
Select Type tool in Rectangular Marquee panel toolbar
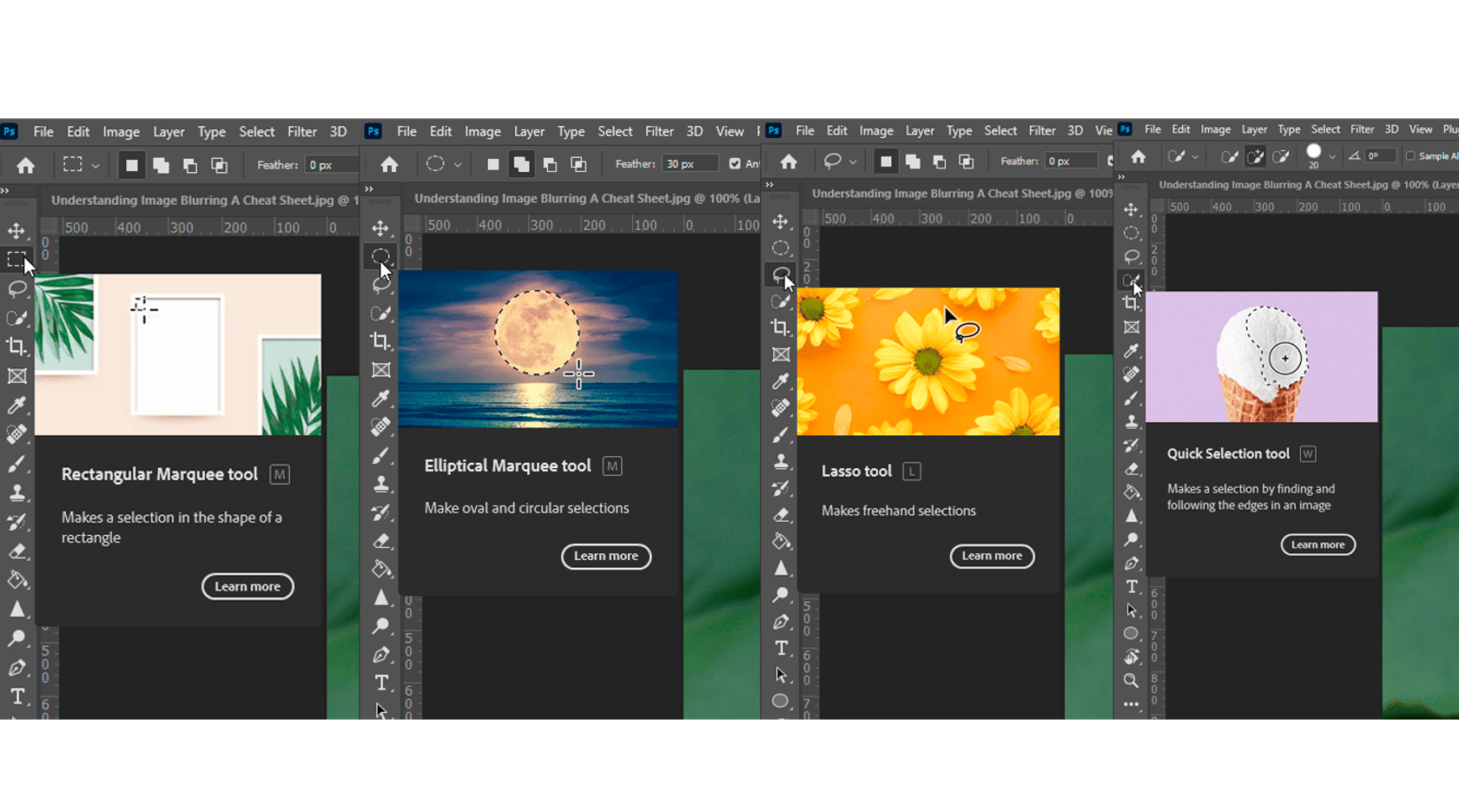17,696
